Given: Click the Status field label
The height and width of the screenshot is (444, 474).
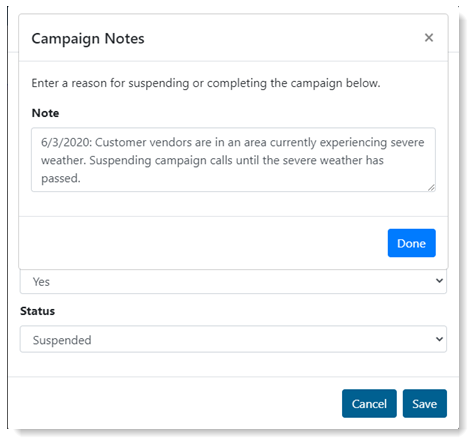Looking at the screenshot, I should [37, 311].
